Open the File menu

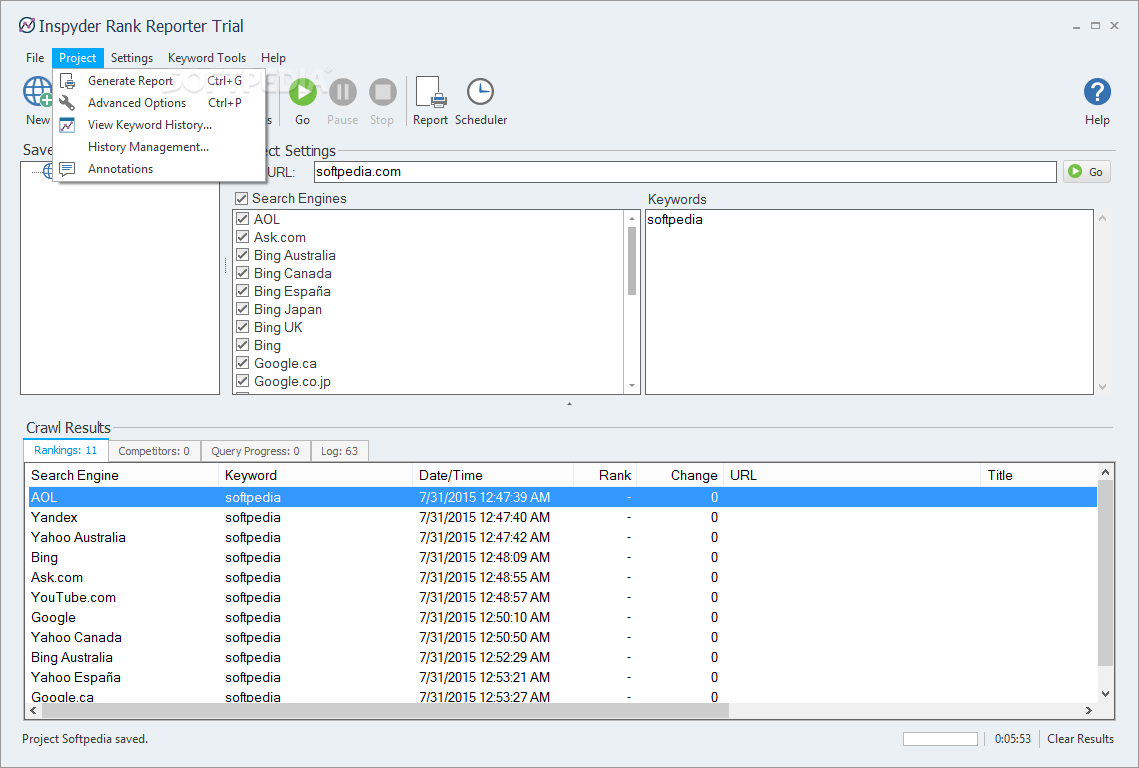tap(35, 57)
